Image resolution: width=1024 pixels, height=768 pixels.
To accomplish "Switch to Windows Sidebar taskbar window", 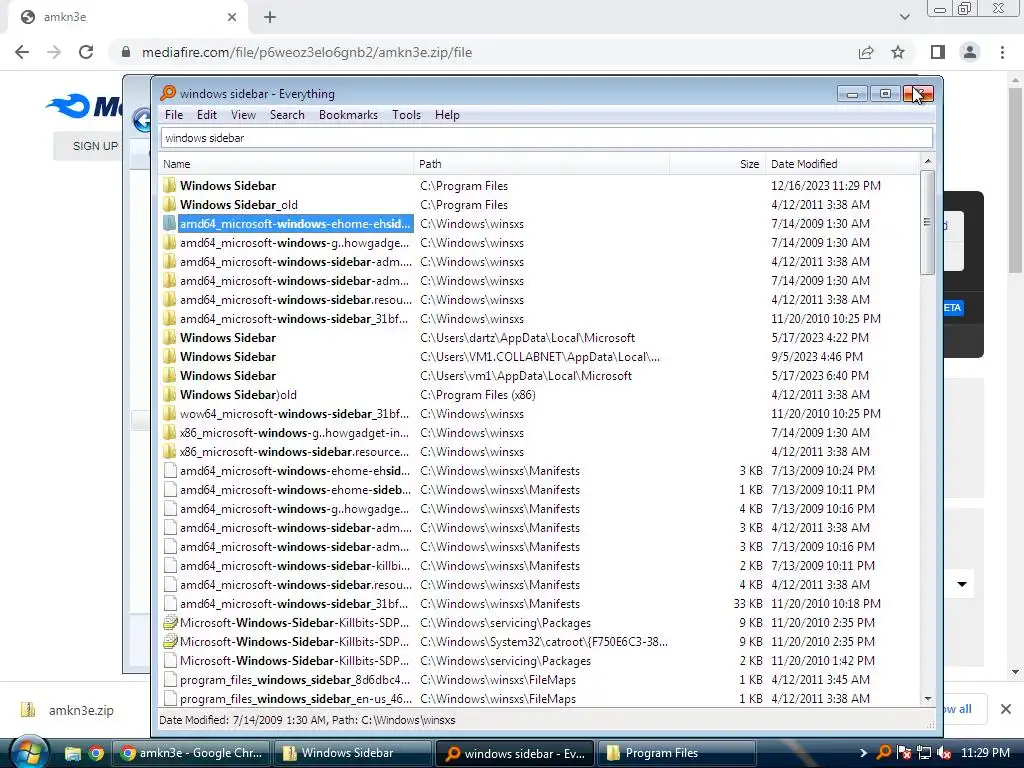I will [x=353, y=753].
